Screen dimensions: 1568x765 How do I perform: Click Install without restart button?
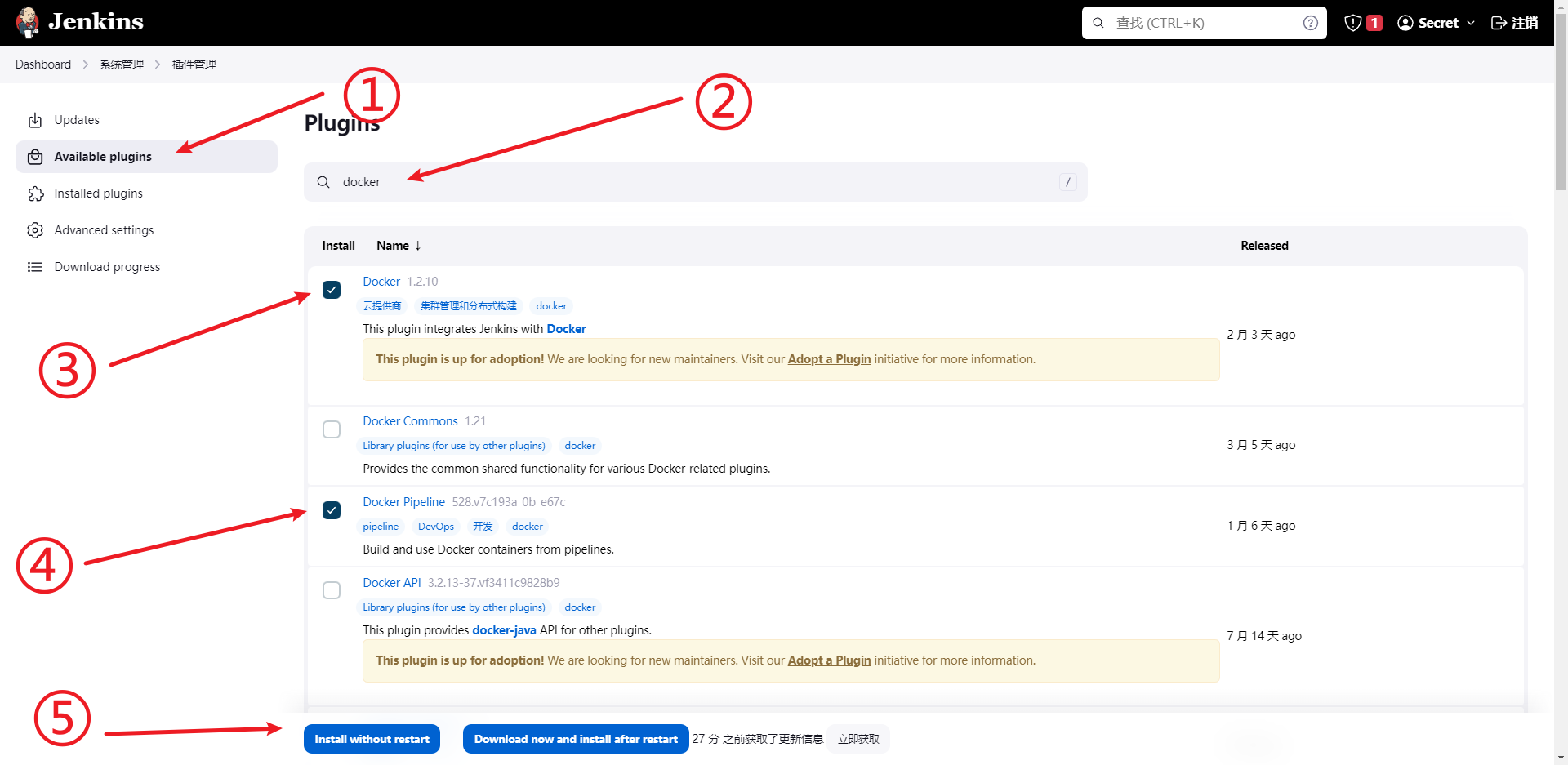click(x=372, y=739)
